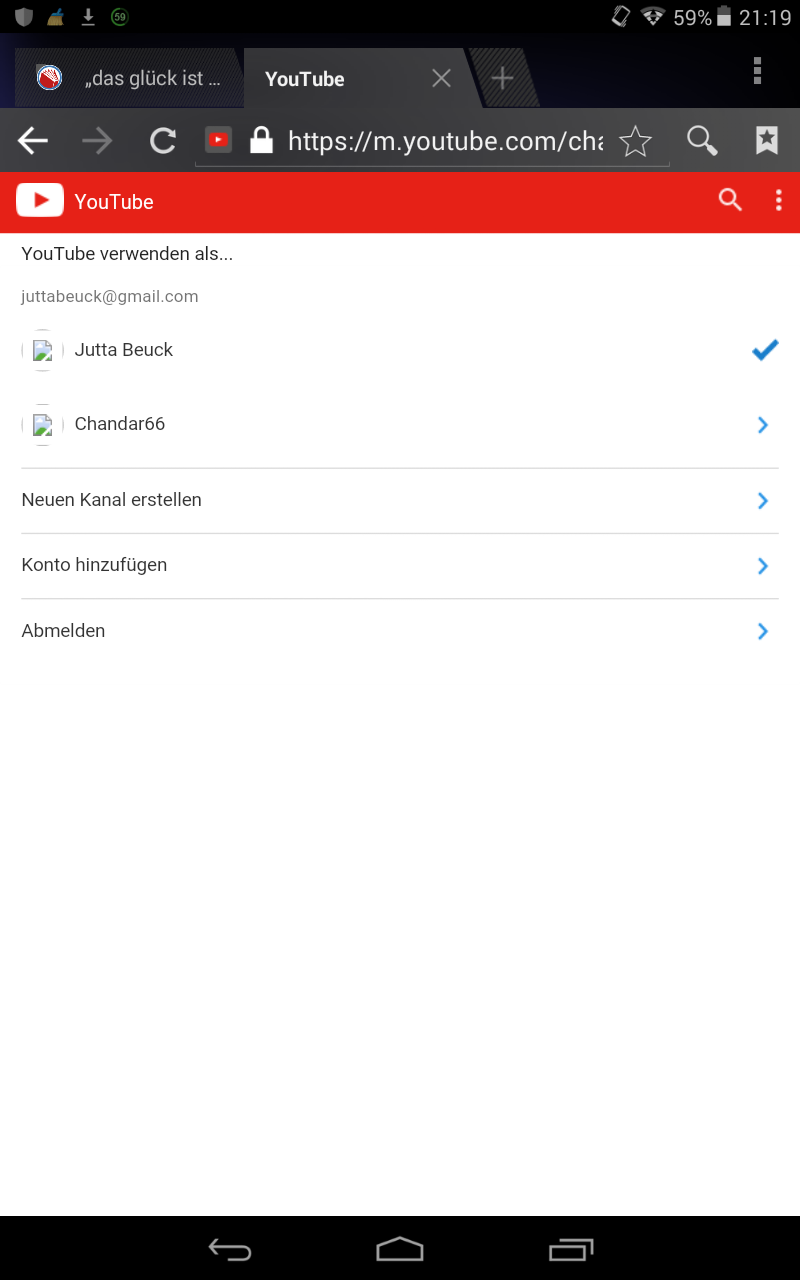Open the bookmarks list icon
The image size is (800, 1280).
point(766,140)
